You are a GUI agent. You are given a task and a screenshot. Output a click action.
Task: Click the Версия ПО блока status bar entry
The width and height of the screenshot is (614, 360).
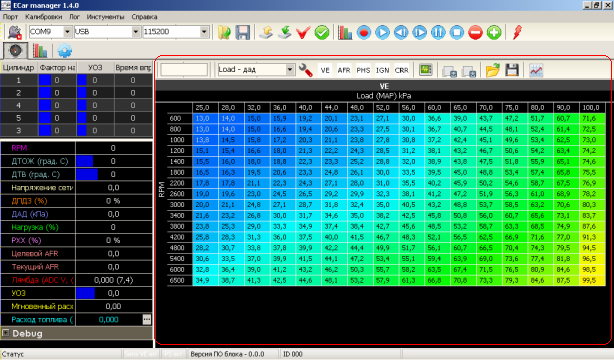(x=227, y=354)
